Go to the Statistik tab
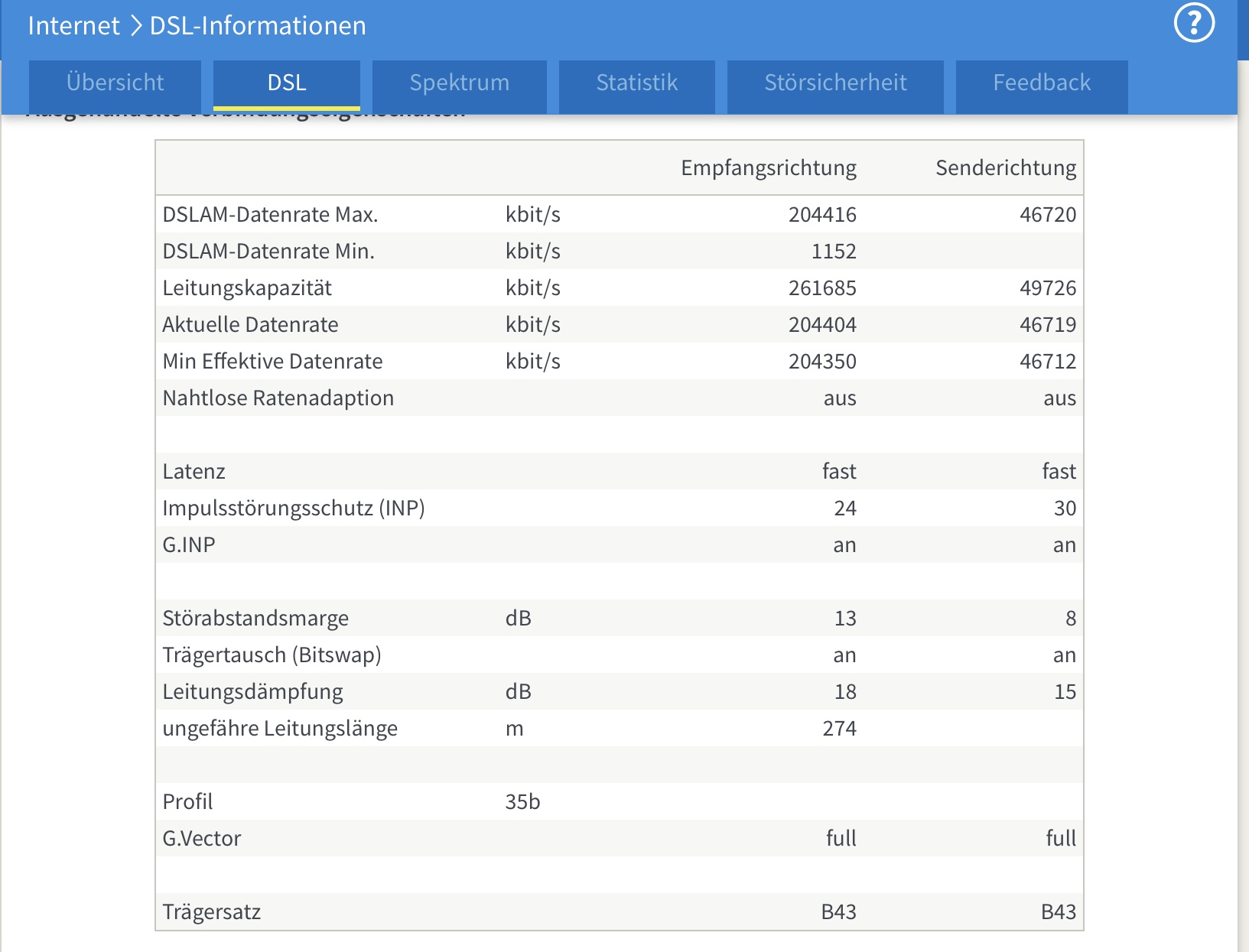The height and width of the screenshot is (952, 1249). (x=637, y=86)
